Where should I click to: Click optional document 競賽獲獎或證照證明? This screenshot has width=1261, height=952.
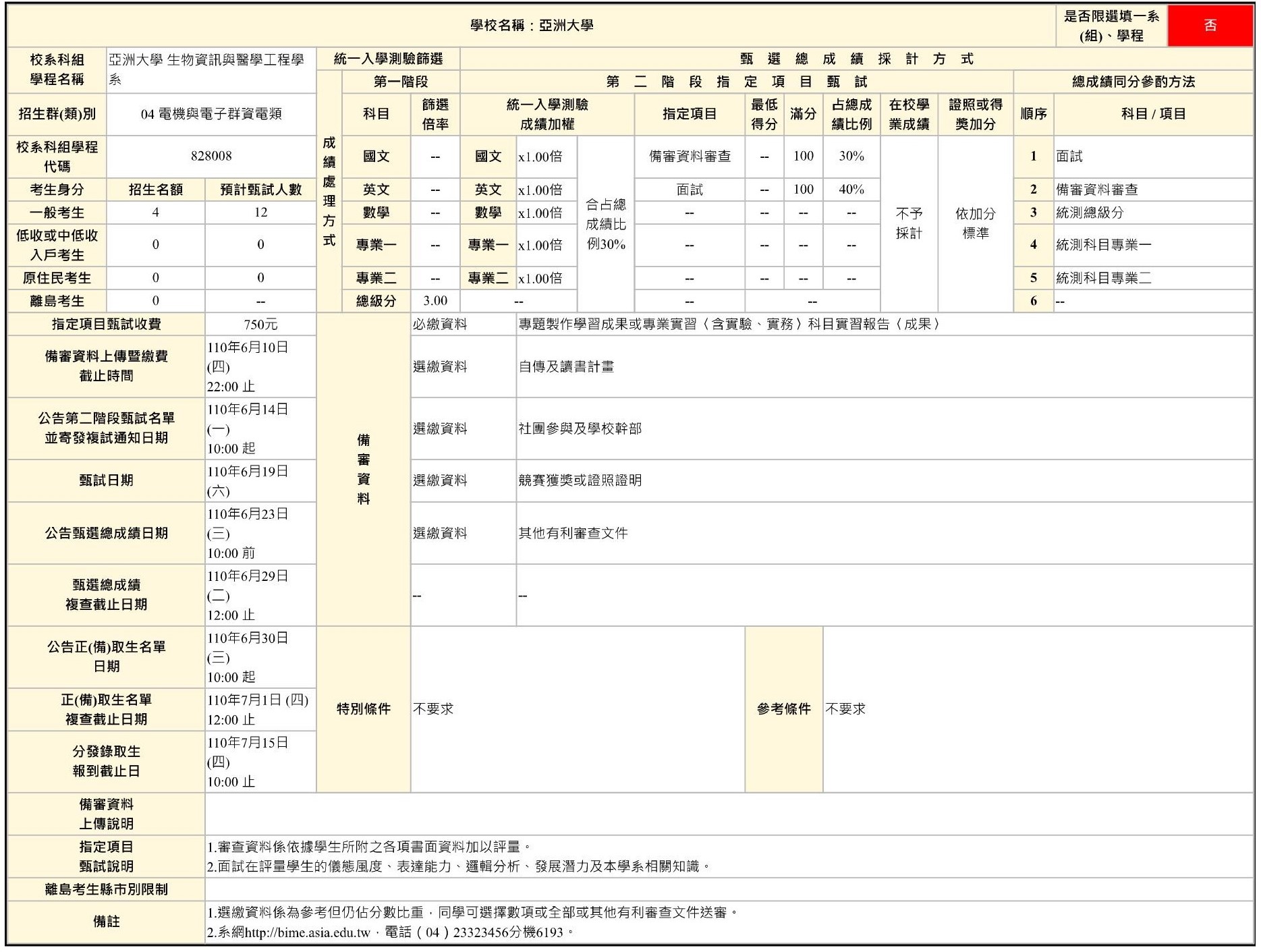[580, 481]
